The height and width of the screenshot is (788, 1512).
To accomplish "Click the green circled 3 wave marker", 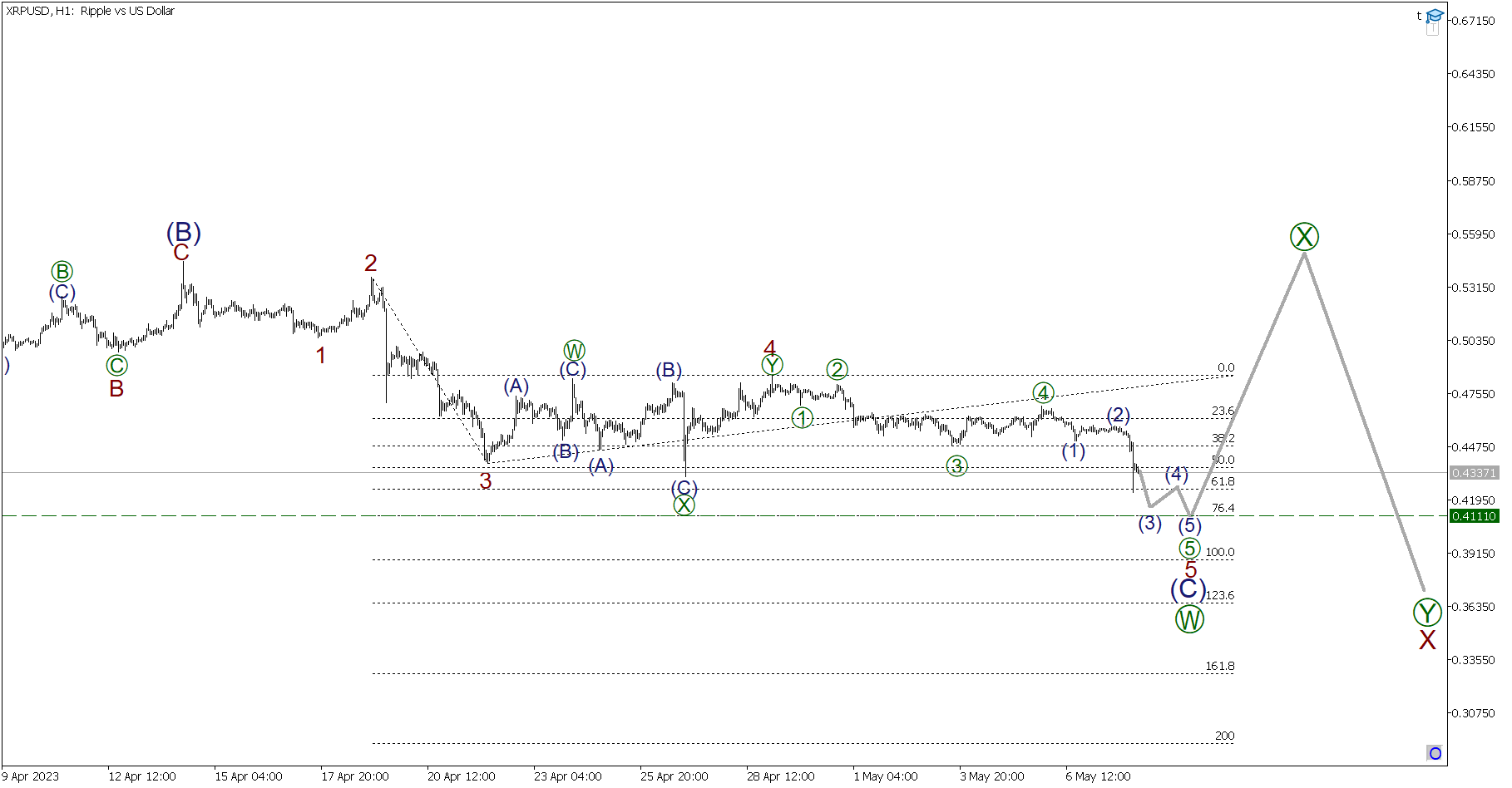I will tap(956, 466).
